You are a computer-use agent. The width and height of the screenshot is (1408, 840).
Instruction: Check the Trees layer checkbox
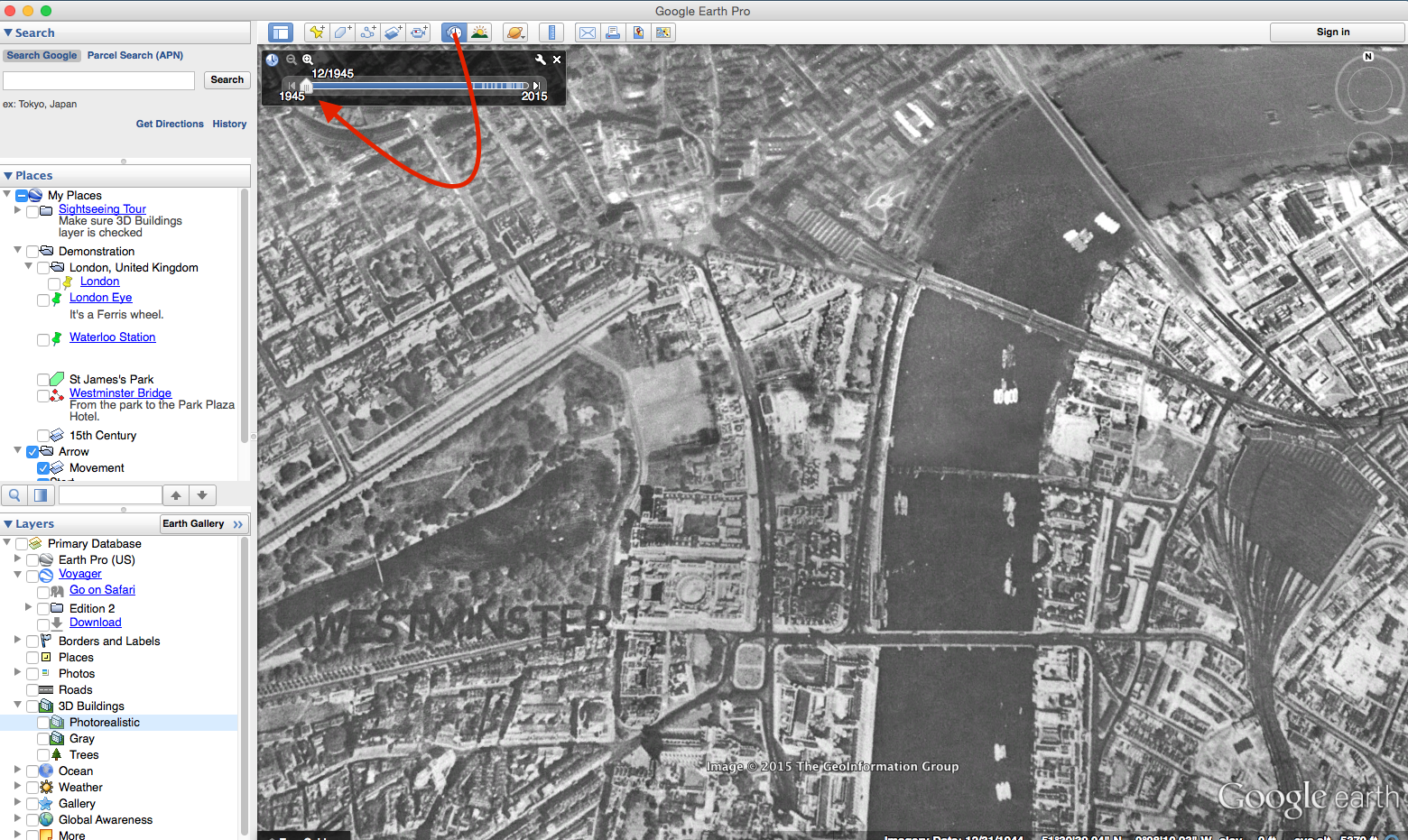43,755
